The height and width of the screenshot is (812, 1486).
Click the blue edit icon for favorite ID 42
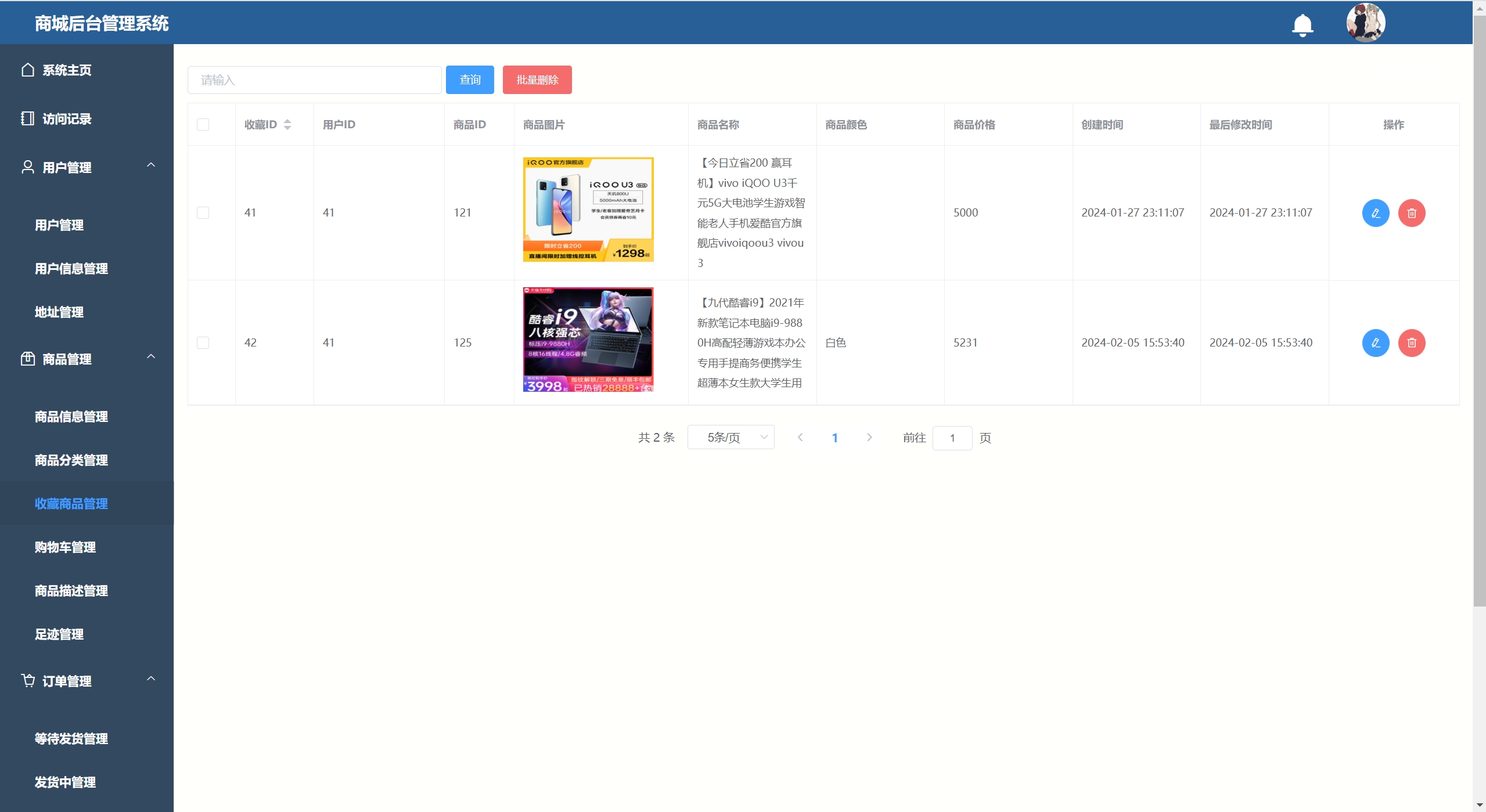[x=1375, y=343]
